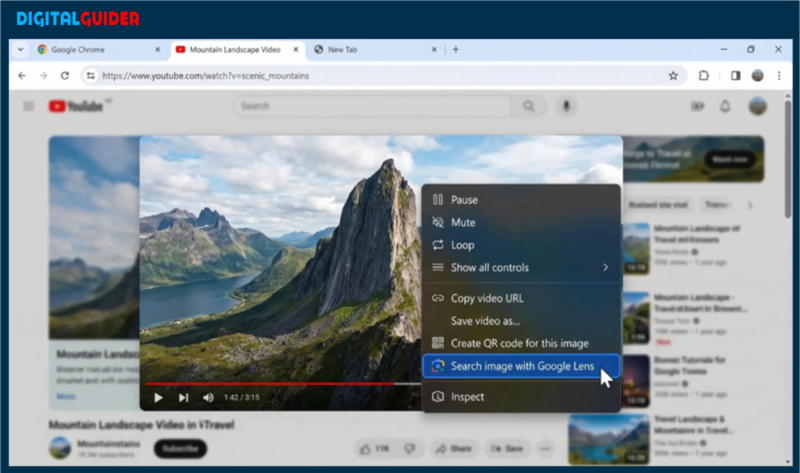
Task: Select Mute from the context menu
Action: tap(521, 222)
